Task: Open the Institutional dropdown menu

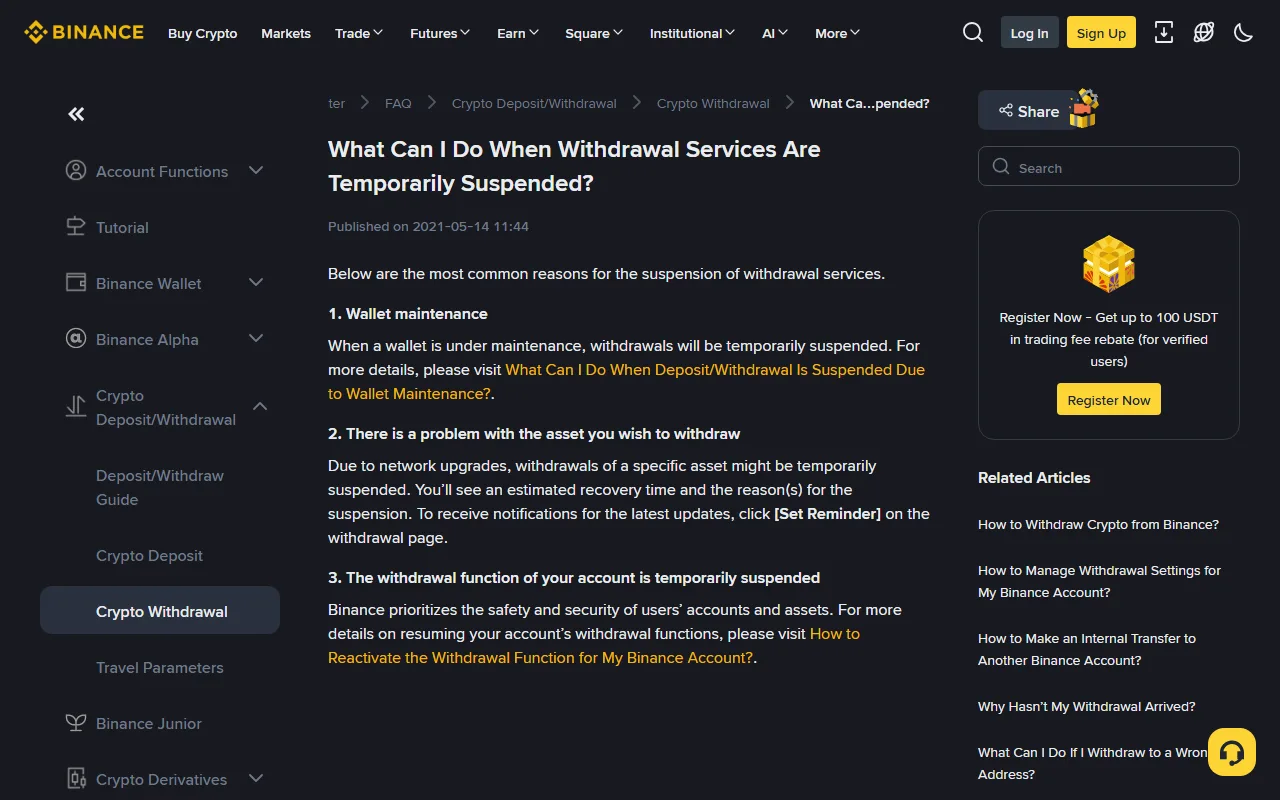Action: [x=692, y=33]
